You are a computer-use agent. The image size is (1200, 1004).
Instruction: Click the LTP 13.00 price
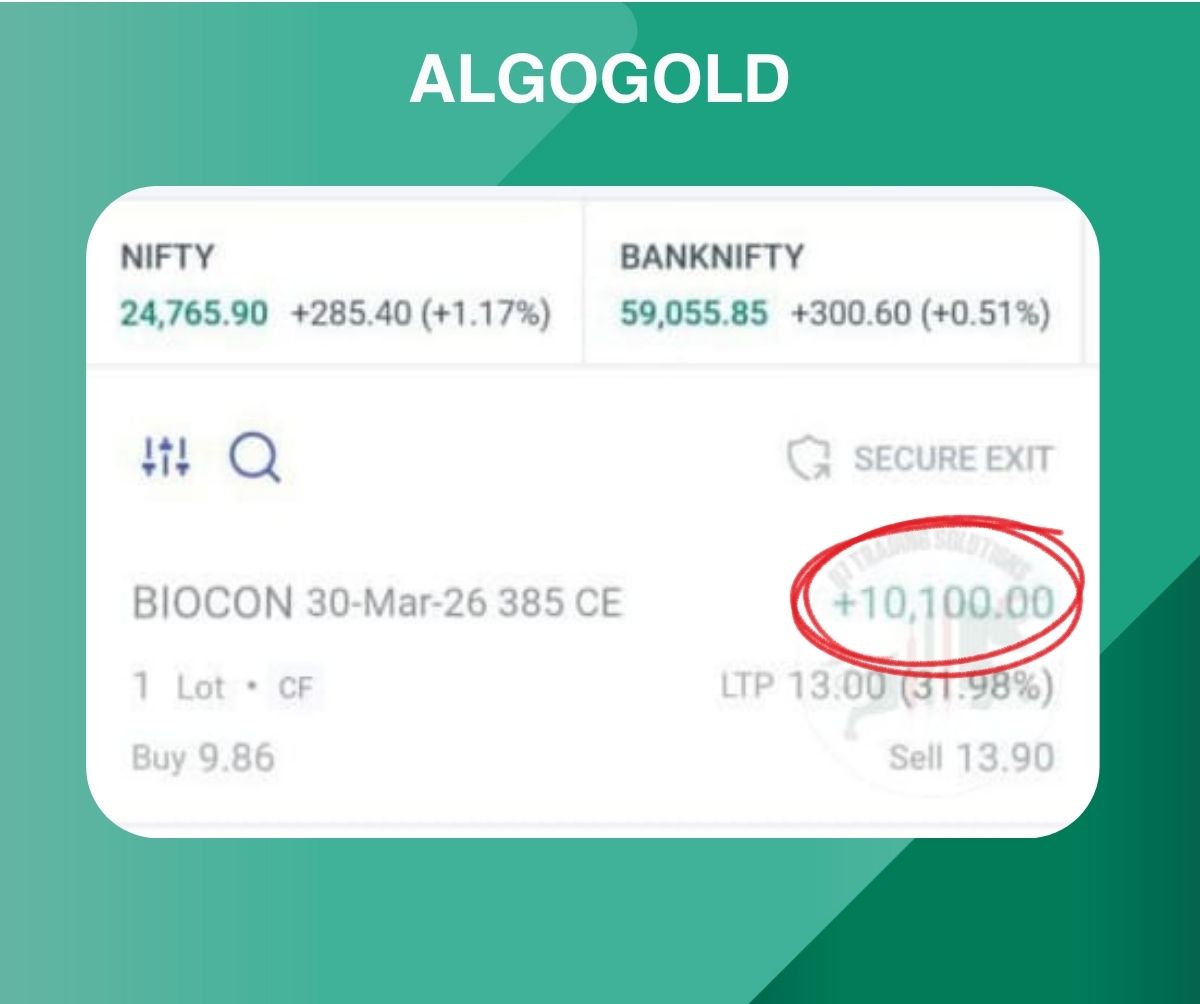coord(802,687)
